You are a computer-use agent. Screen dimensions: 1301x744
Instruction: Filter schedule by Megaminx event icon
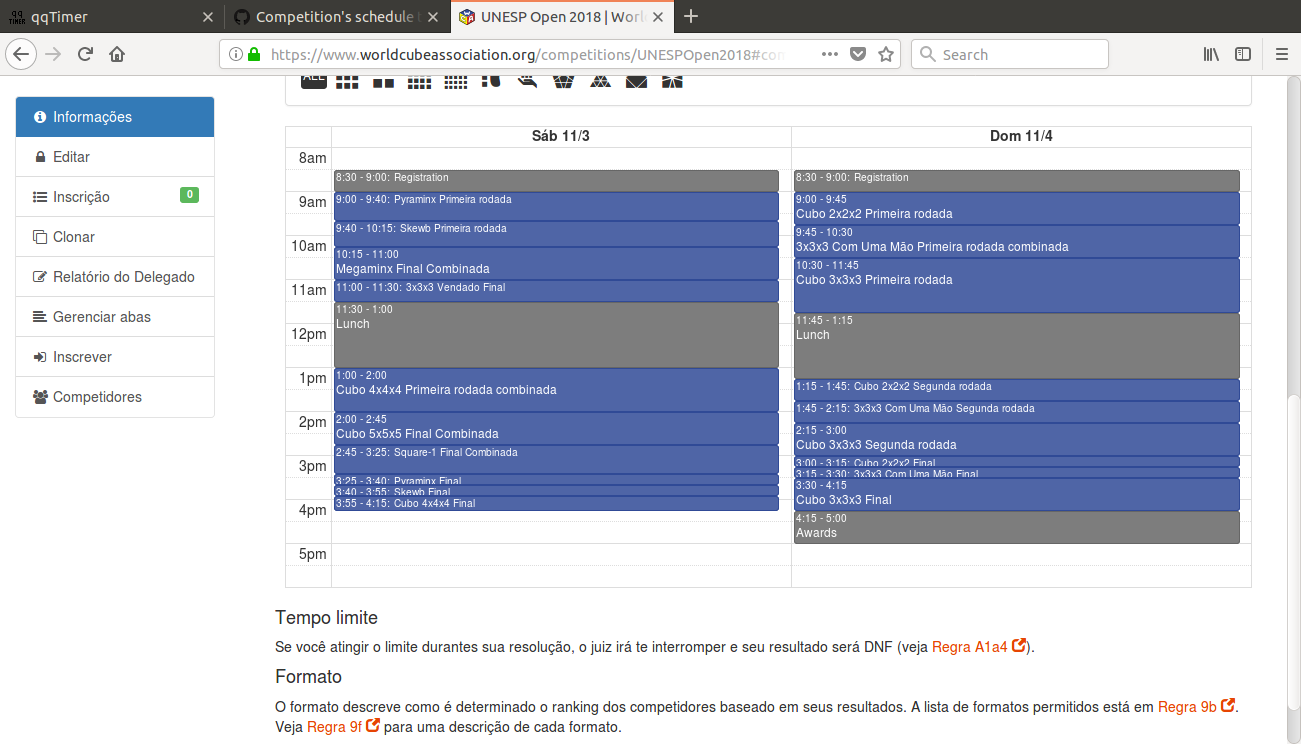point(563,80)
